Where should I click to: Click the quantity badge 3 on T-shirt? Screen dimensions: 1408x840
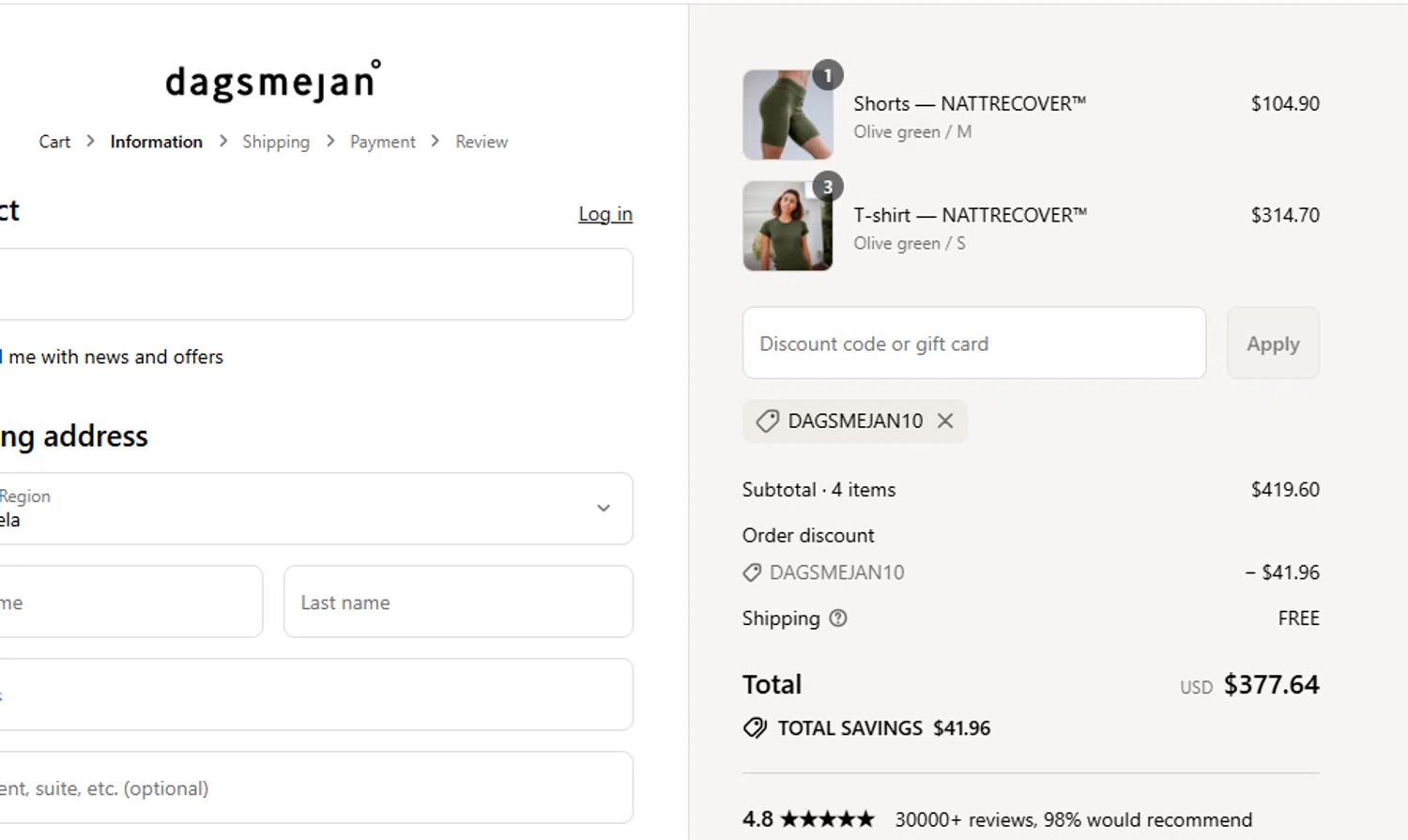[x=827, y=187]
